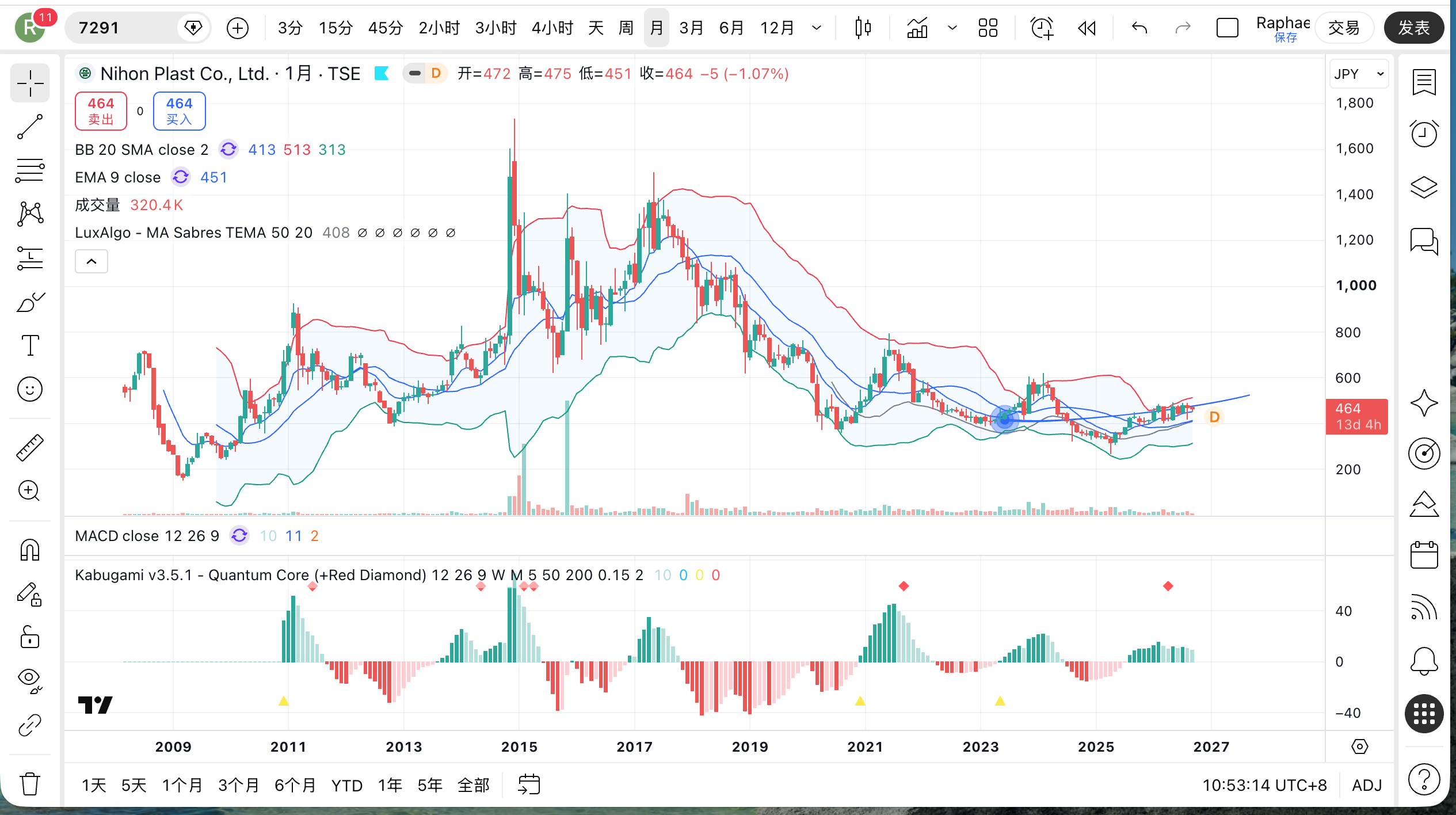
Task: Open the target radar icon panel
Action: pyautogui.click(x=1424, y=454)
